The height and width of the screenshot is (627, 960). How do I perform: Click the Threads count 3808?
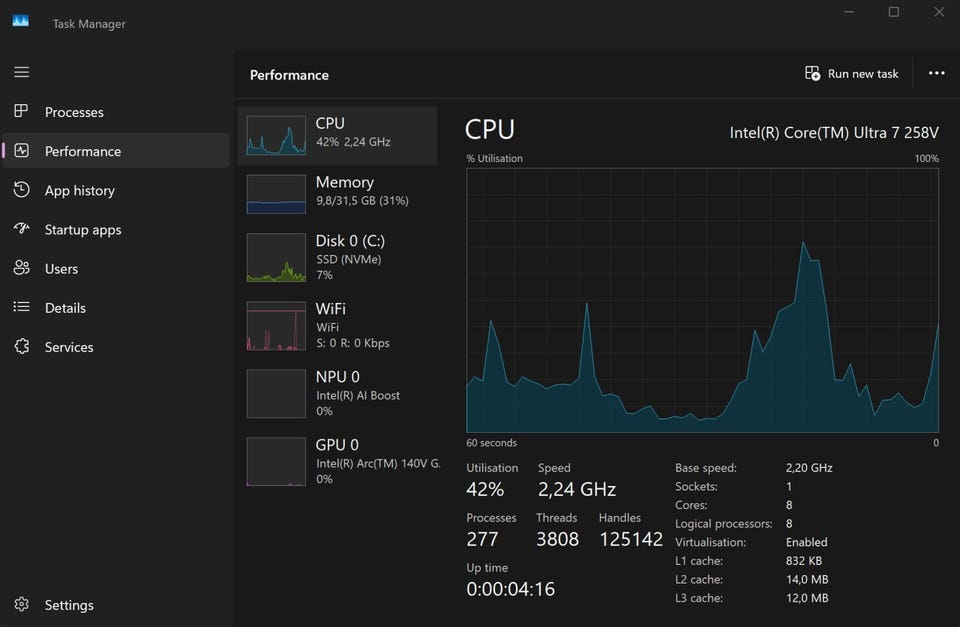pos(557,539)
